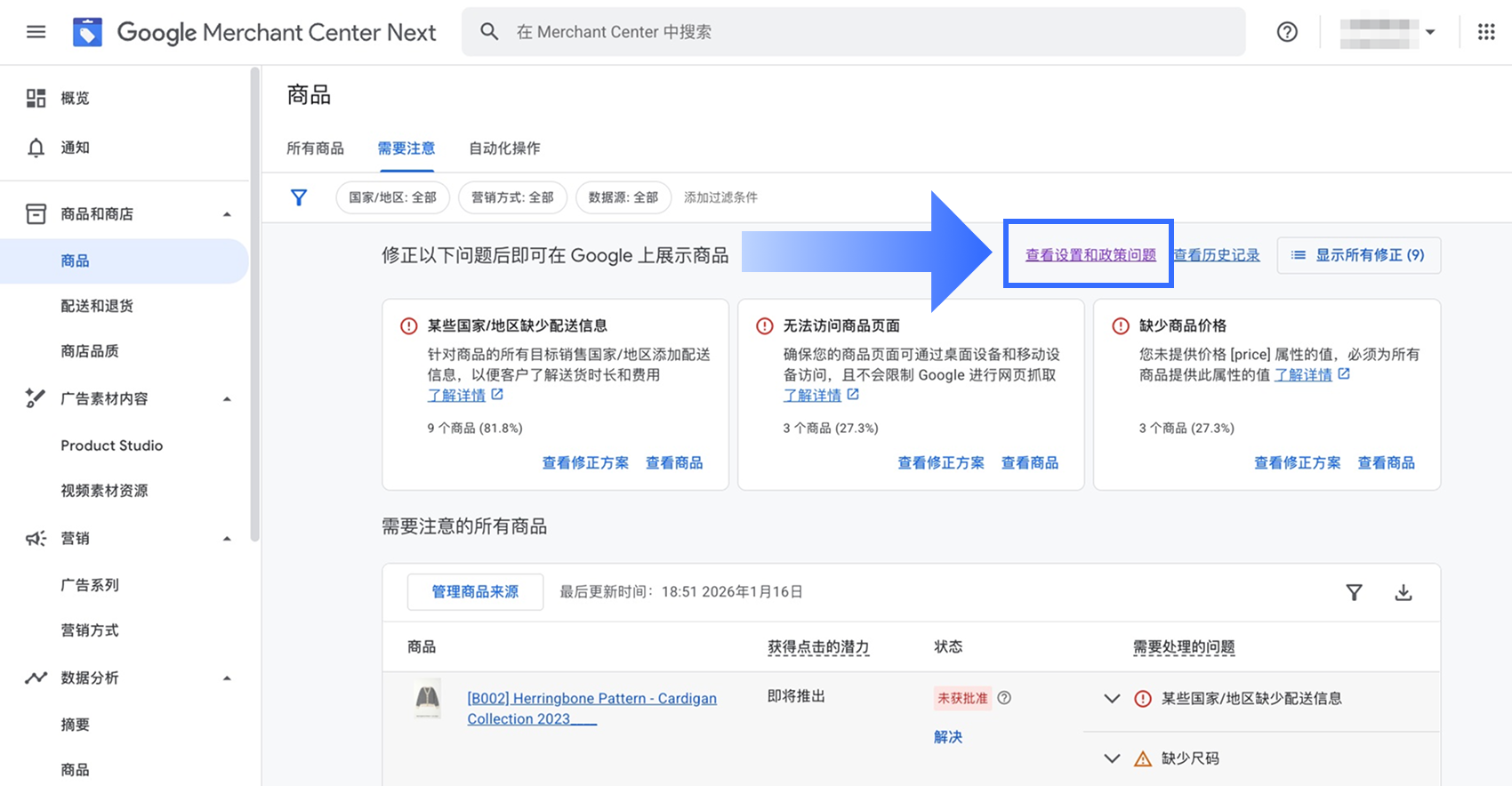Click the 需要处理的问题 column header
This screenshot has height=786, width=1512.
[x=1184, y=647]
